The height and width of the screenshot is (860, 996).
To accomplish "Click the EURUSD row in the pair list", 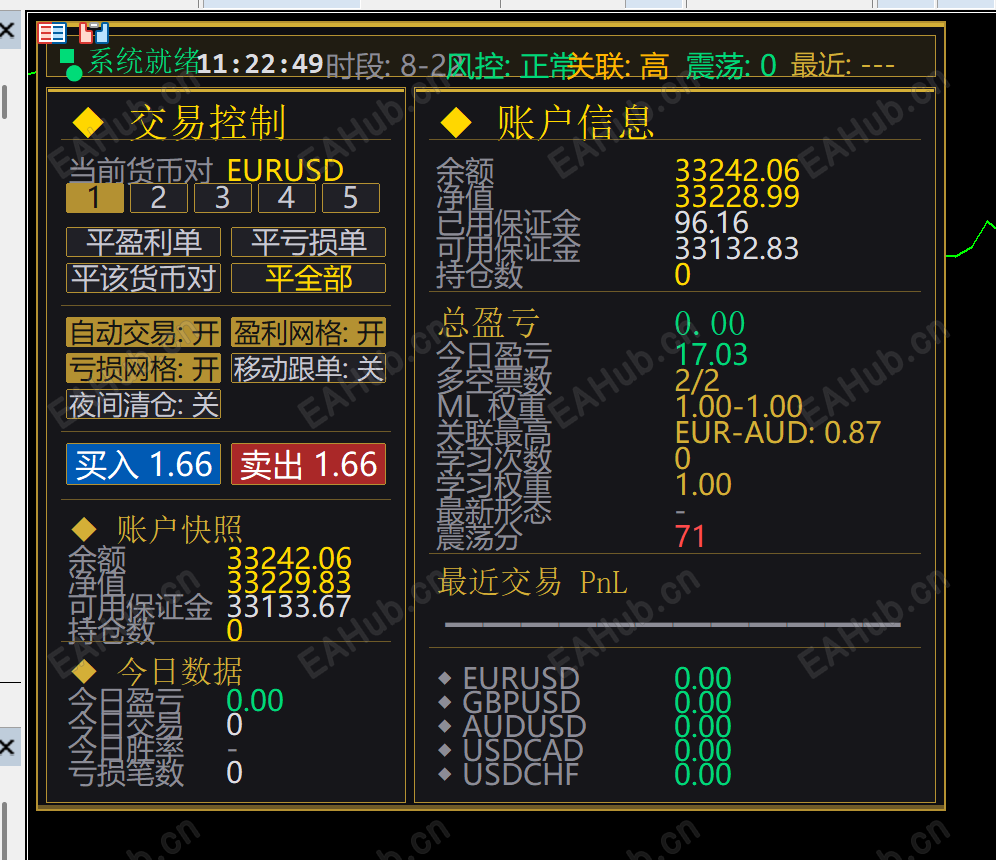I will point(584,678).
